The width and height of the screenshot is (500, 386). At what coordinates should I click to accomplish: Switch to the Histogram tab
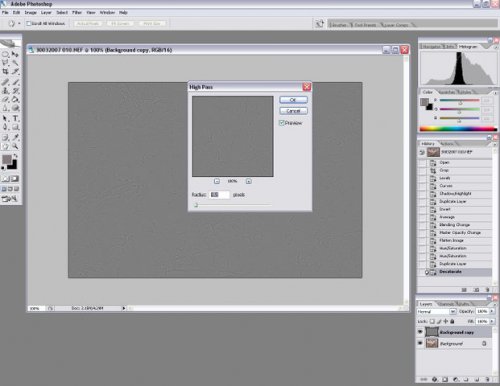click(468, 47)
